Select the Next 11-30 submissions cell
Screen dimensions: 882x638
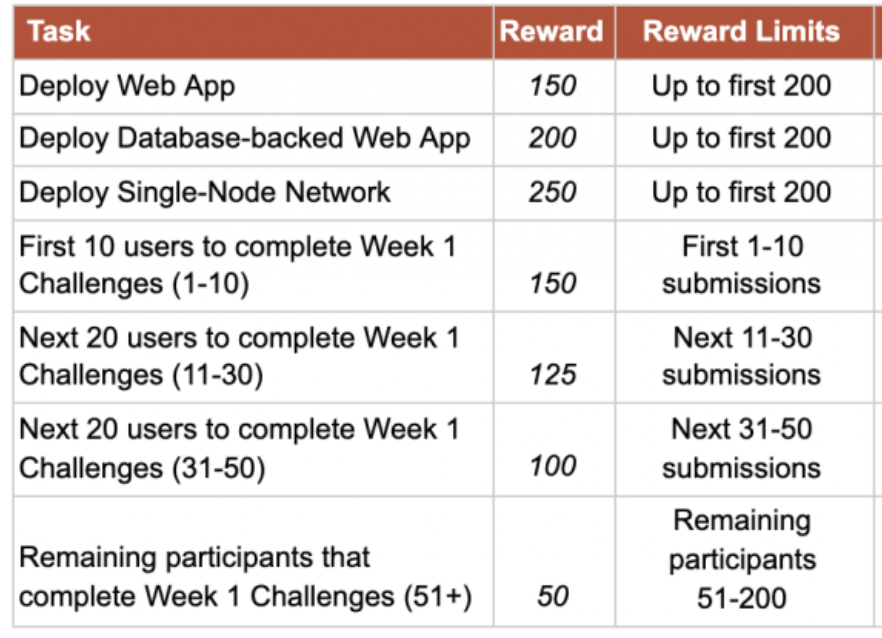(x=741, y=357)
